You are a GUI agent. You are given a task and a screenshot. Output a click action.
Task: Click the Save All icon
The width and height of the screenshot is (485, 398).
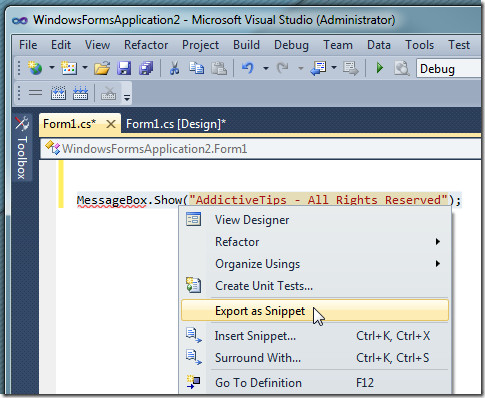146,68
